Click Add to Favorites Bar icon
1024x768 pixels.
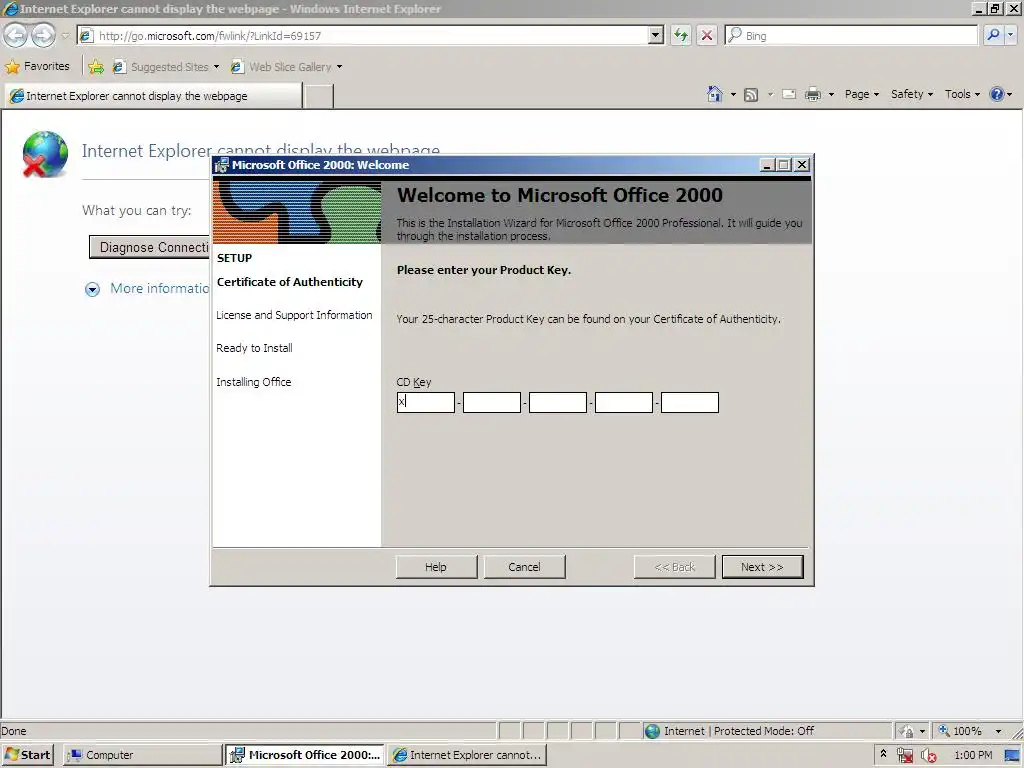point(96,67)
